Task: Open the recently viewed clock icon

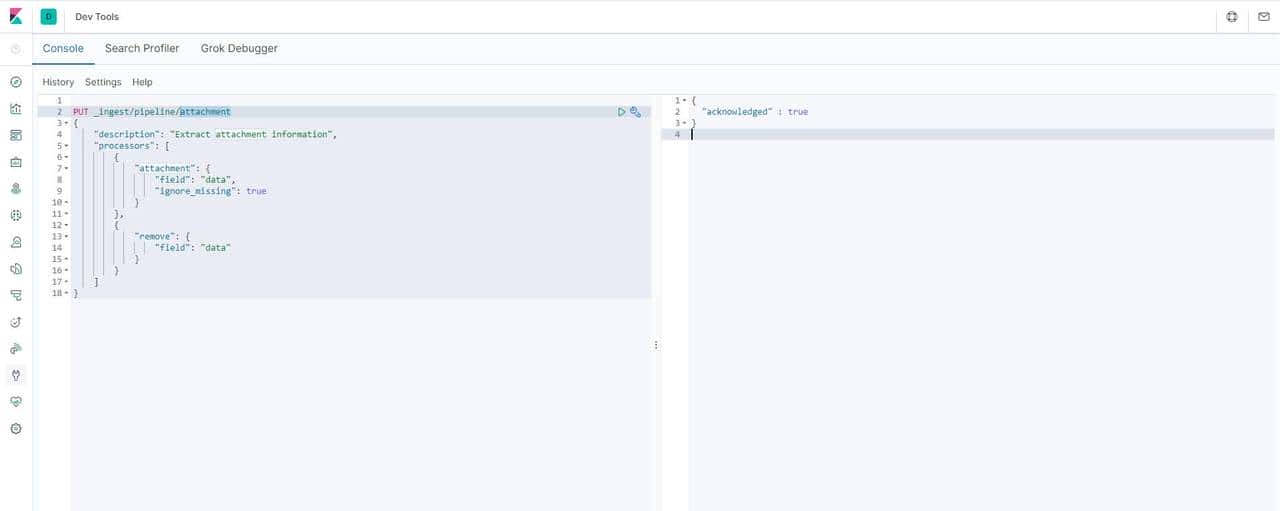Action: tap(15, 48)
